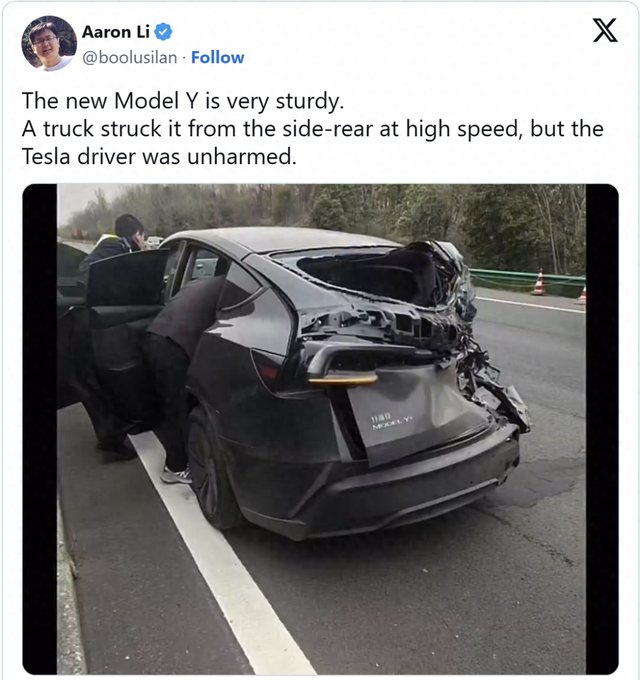Open the X logo in the tweet corner
The image size is (640, 680).
605,30
